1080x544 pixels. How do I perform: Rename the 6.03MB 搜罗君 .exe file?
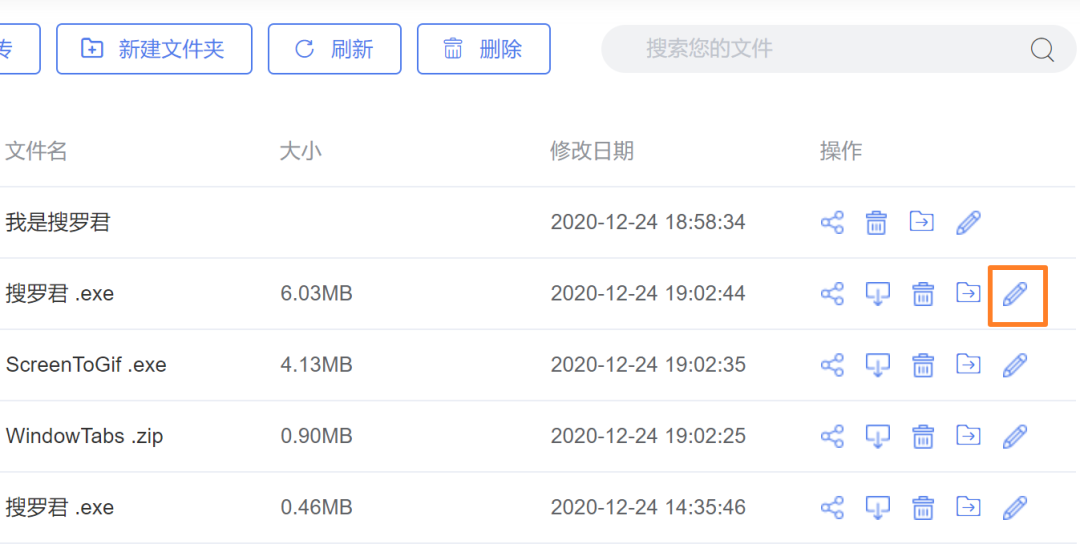[1015, 294]
